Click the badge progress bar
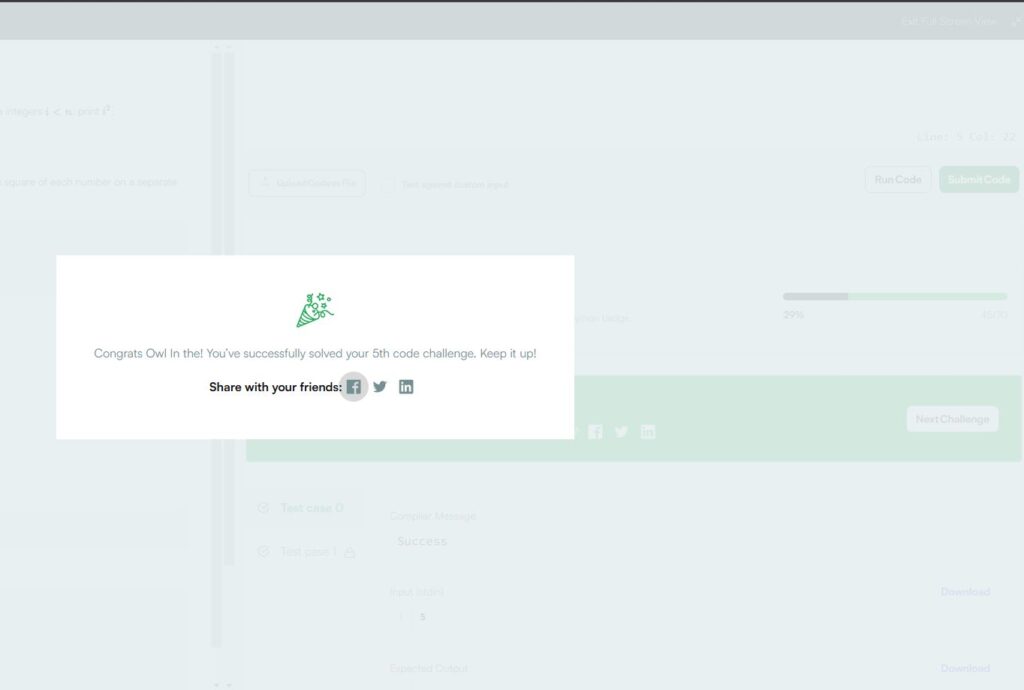Screen dimensions: 1024x690 894,297
